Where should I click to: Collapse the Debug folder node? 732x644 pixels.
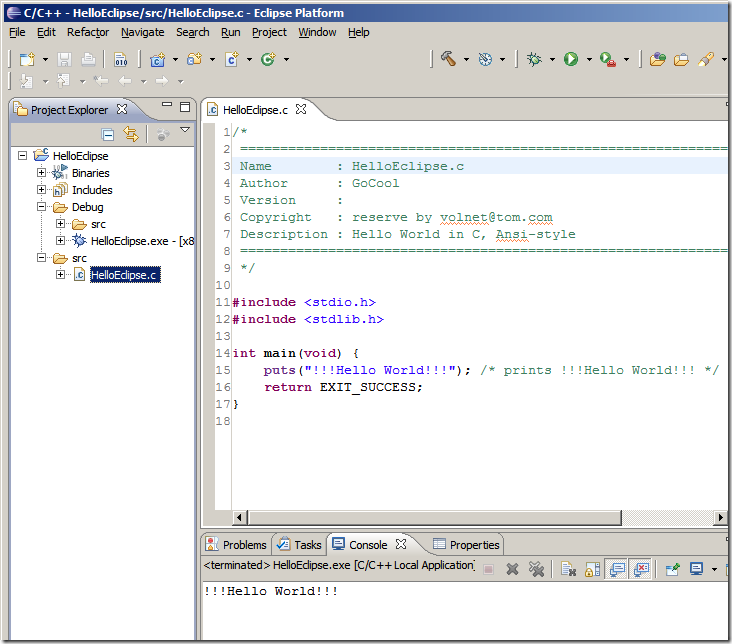click(42, 206)
